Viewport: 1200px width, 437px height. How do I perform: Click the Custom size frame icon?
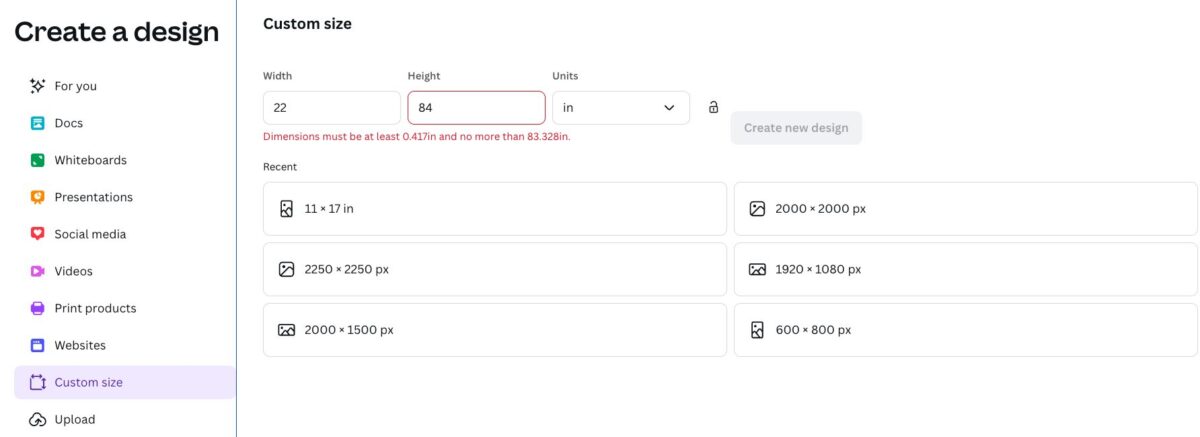point(37,382)
